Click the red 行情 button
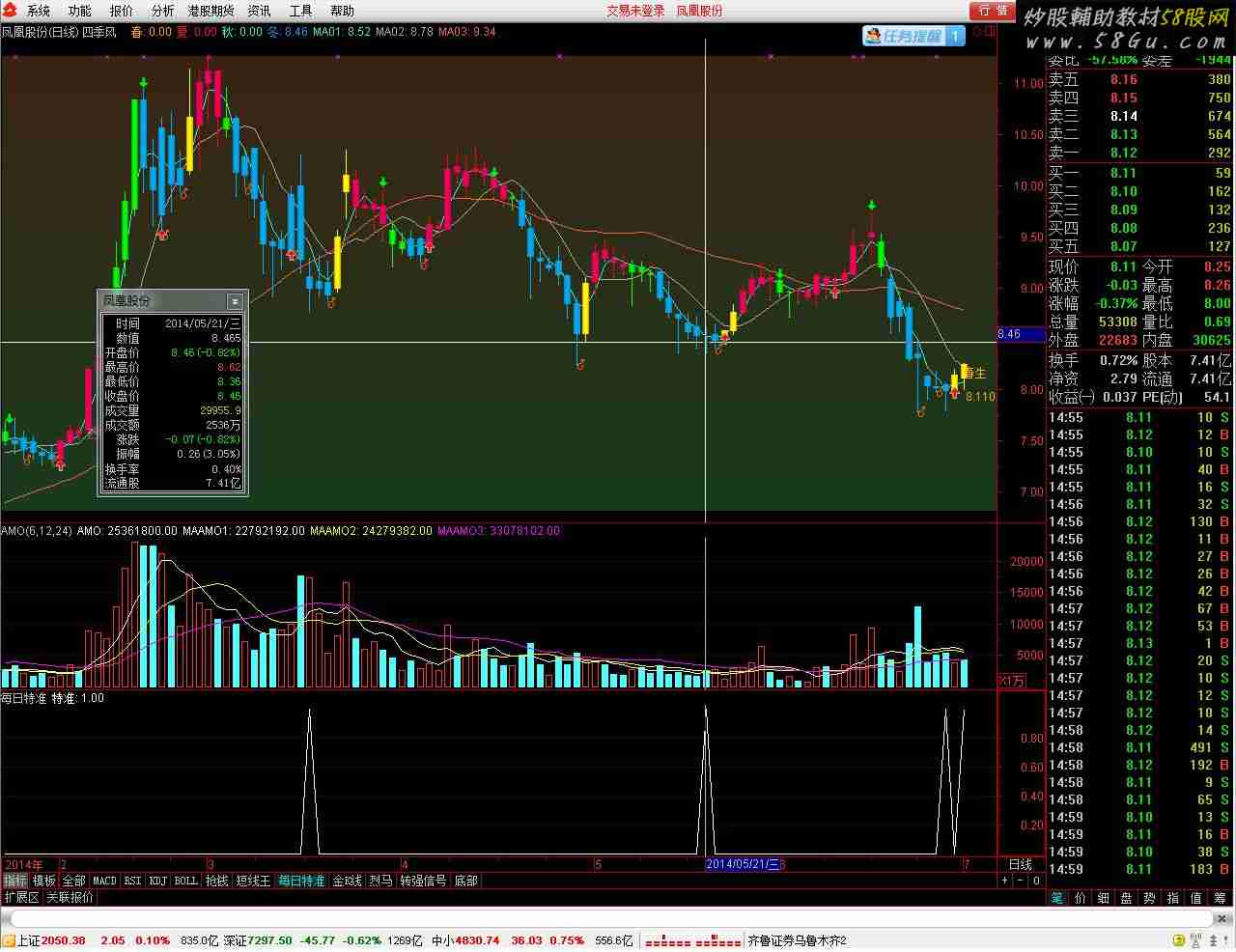 (992, 11)
